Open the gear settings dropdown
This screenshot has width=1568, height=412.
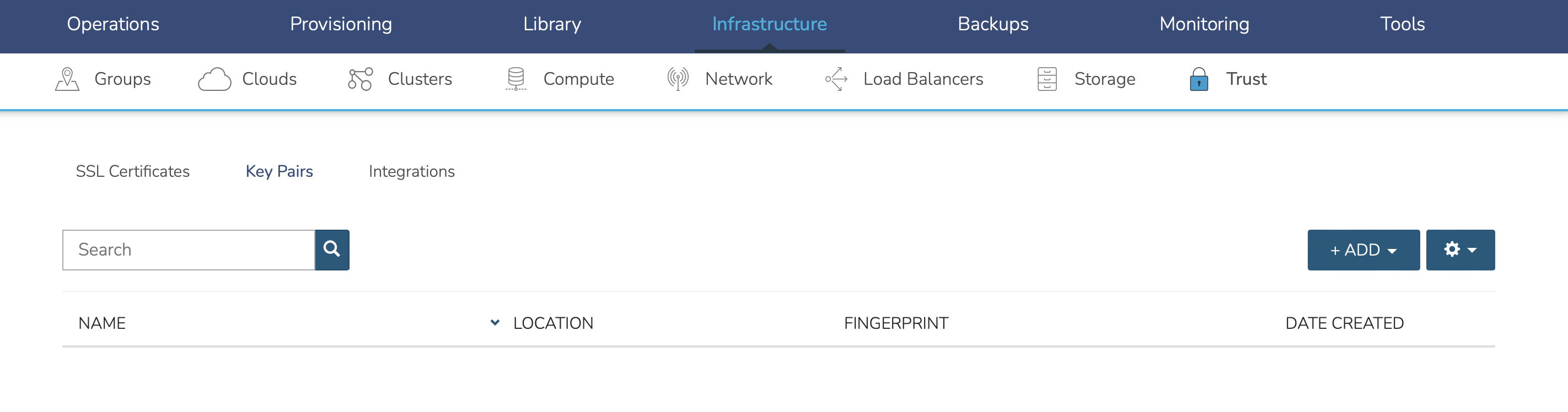pyautogui.click(x=1459, y=250)
